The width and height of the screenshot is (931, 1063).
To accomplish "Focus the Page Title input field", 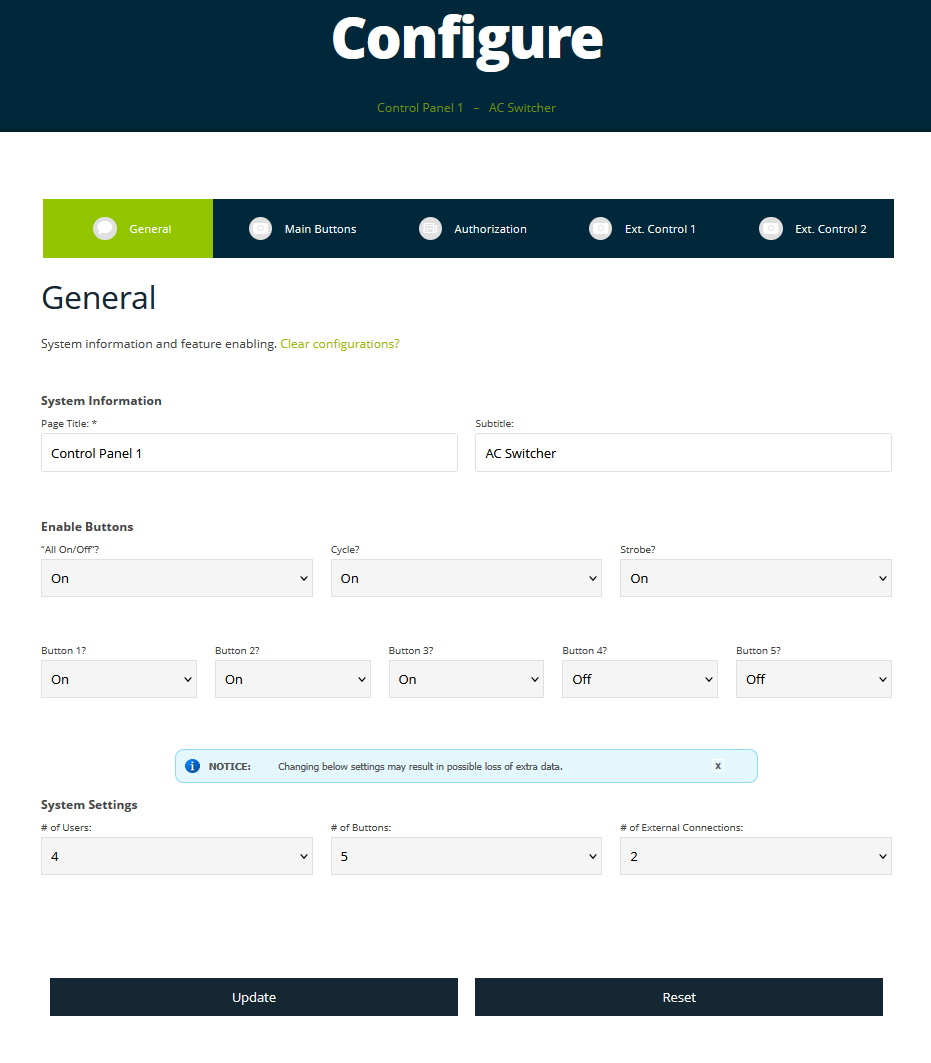I will pyautogui.click(x=249, y=453).
